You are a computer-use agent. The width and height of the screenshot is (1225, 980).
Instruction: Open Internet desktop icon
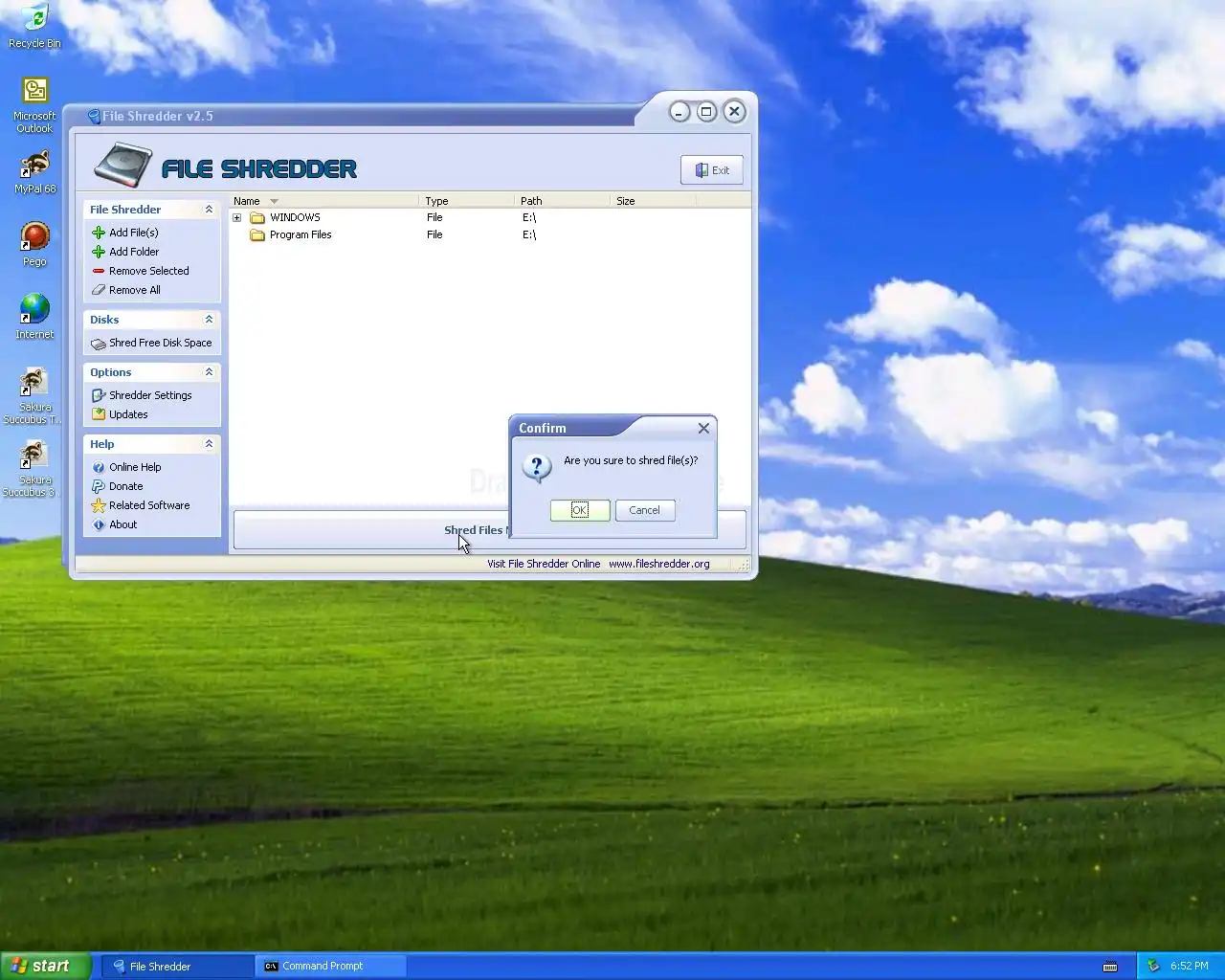[34, 316]
